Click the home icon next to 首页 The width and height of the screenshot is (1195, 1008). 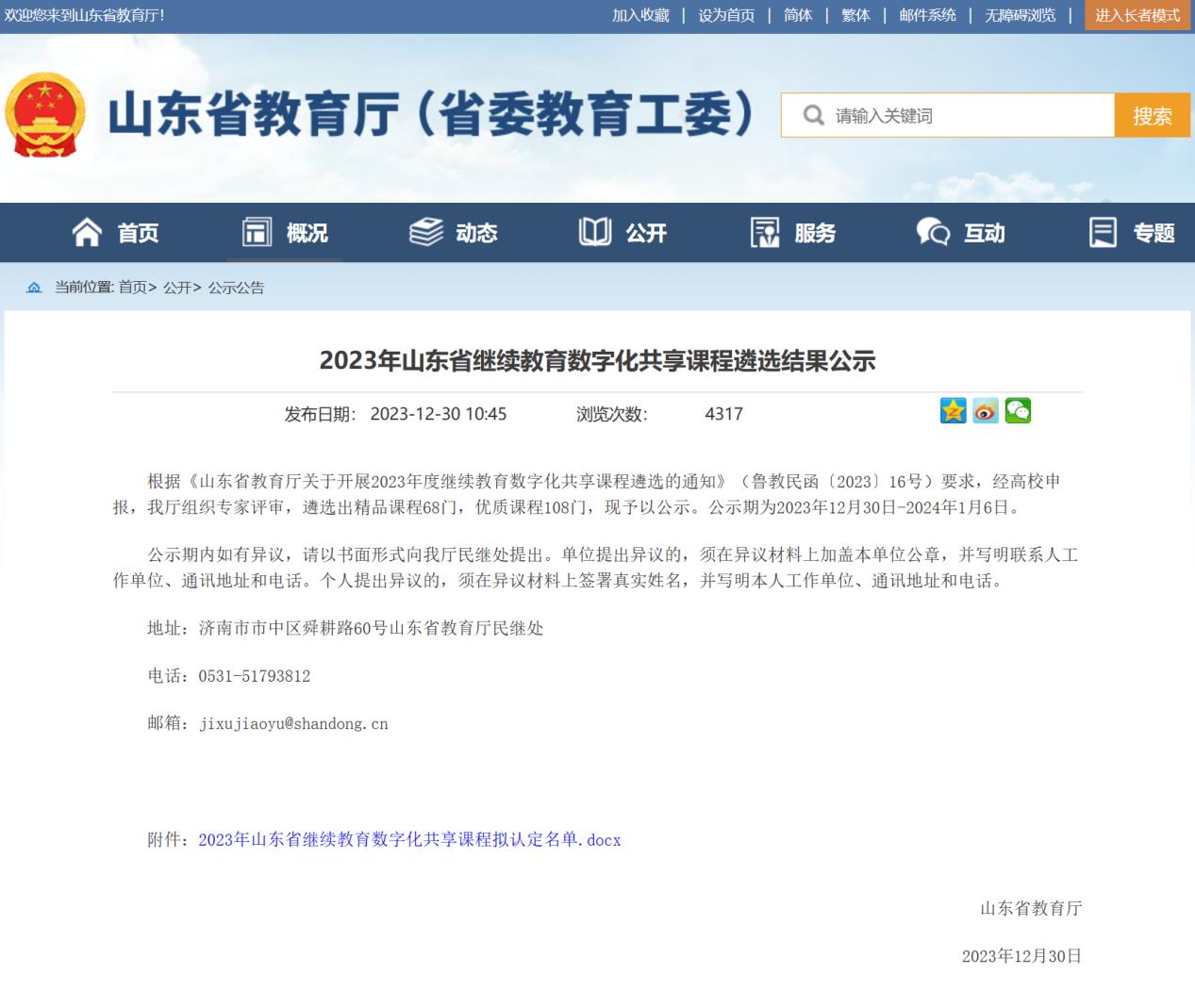pyautogui.click(x=87, y=232)
